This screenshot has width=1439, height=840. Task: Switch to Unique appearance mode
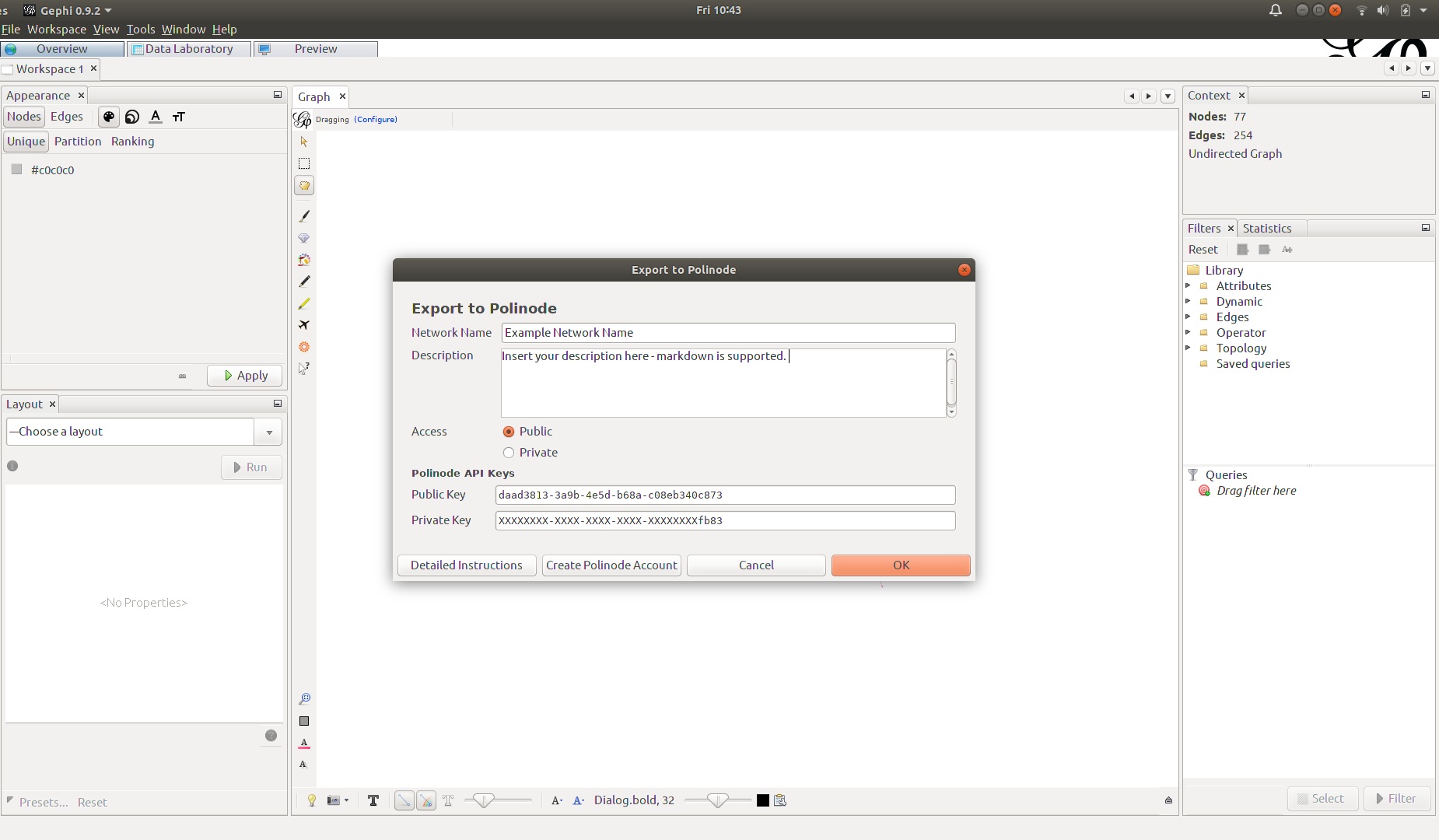coord(26,142)
